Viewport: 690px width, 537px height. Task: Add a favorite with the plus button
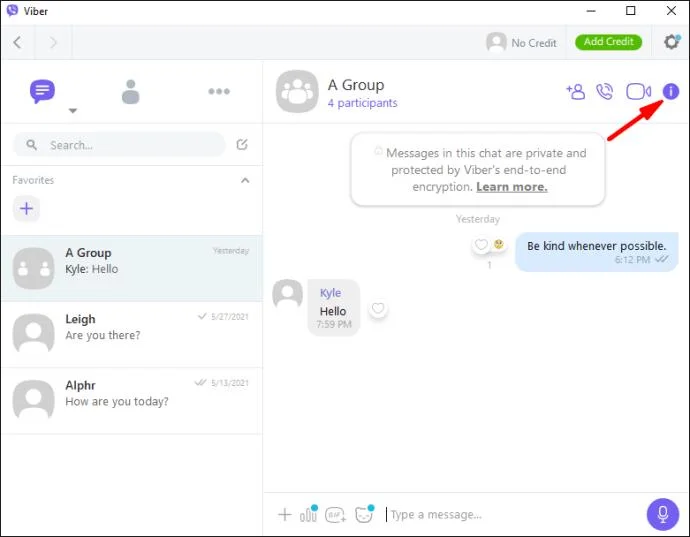[x=26, y=208]
